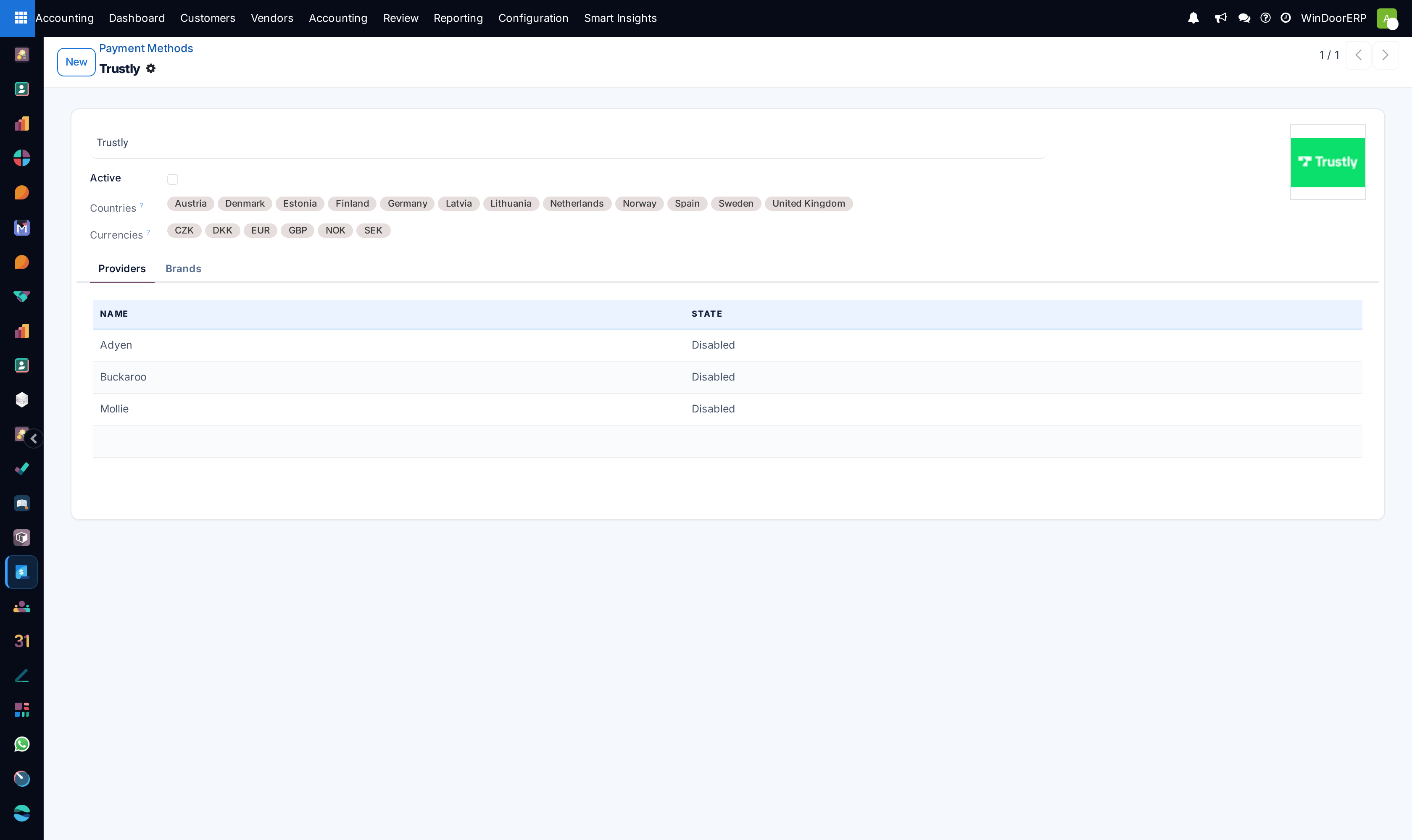Click the Germany country tag
This screenshot has width=1412, height=840.
pyautogui.click(x=407, y=204)
